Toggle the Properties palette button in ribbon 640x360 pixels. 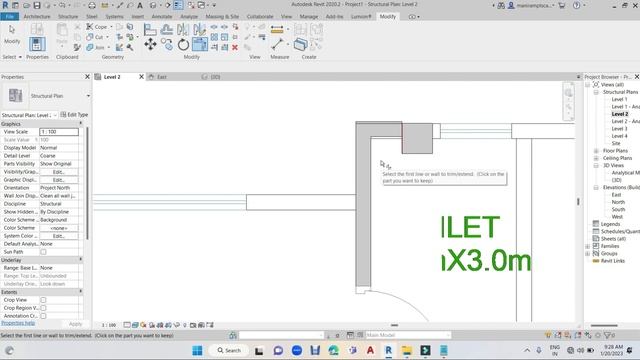37,44
